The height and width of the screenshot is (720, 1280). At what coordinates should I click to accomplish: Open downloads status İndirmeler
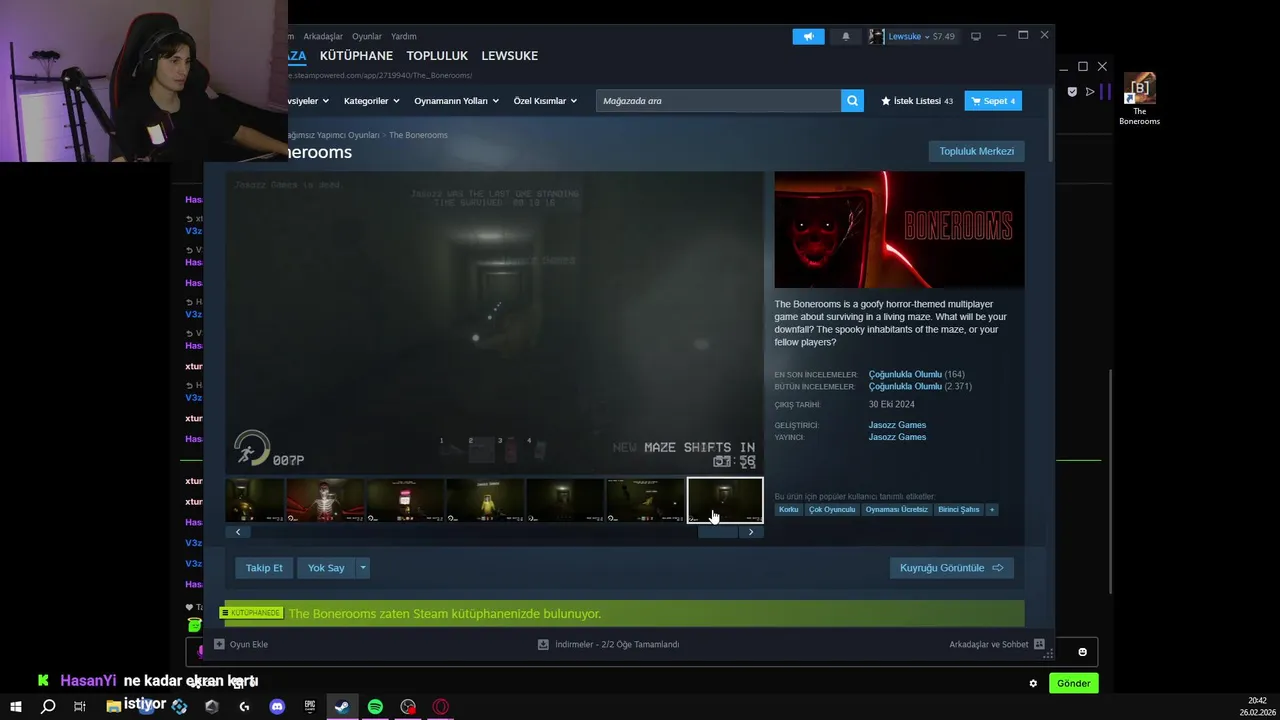tap(608, 644)
